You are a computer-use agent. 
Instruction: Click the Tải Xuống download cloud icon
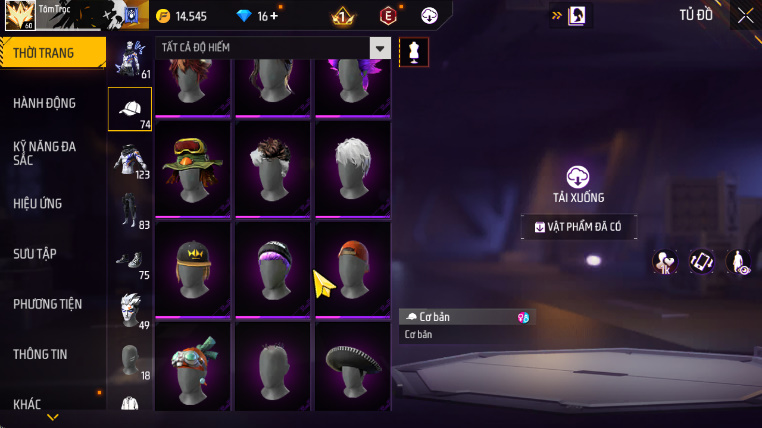point(578,176)
